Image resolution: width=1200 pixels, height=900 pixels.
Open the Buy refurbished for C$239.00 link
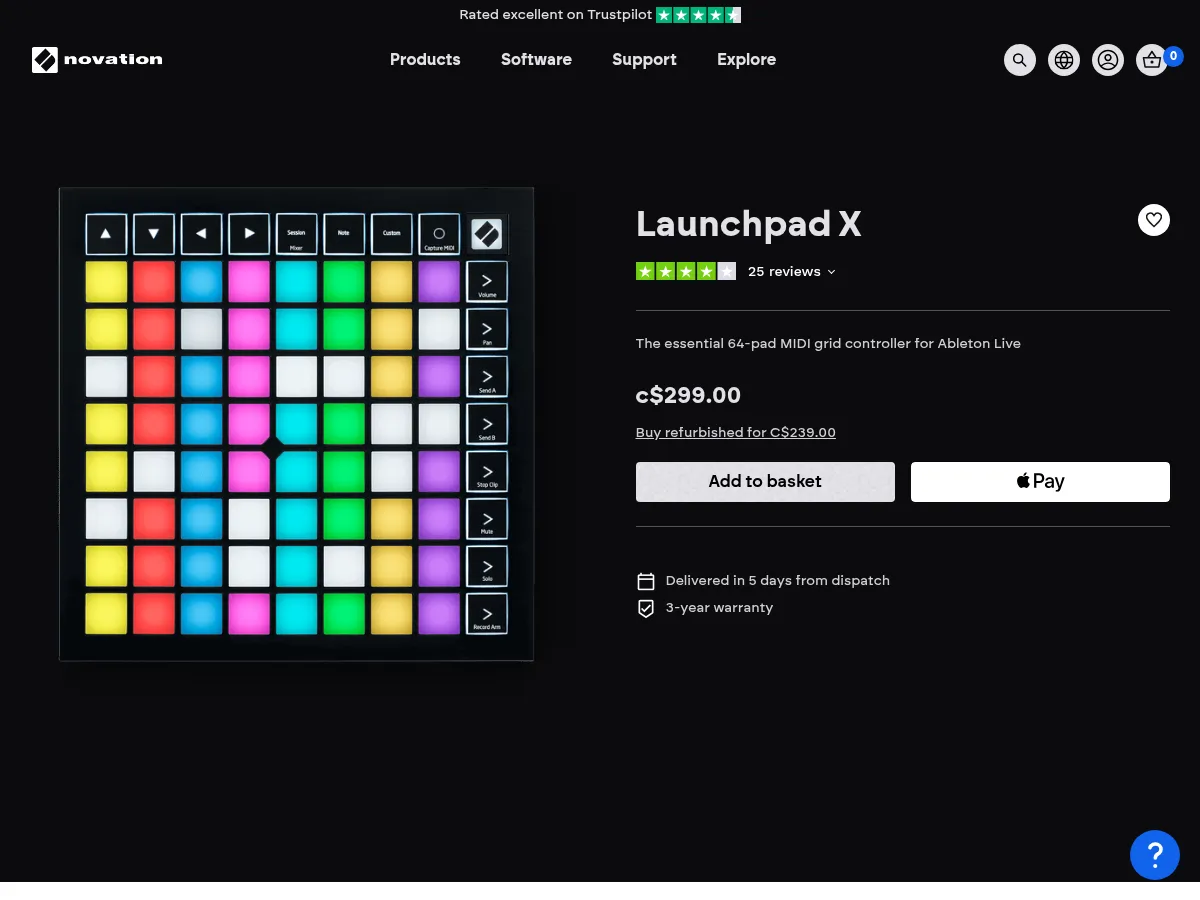coord(735,432)
